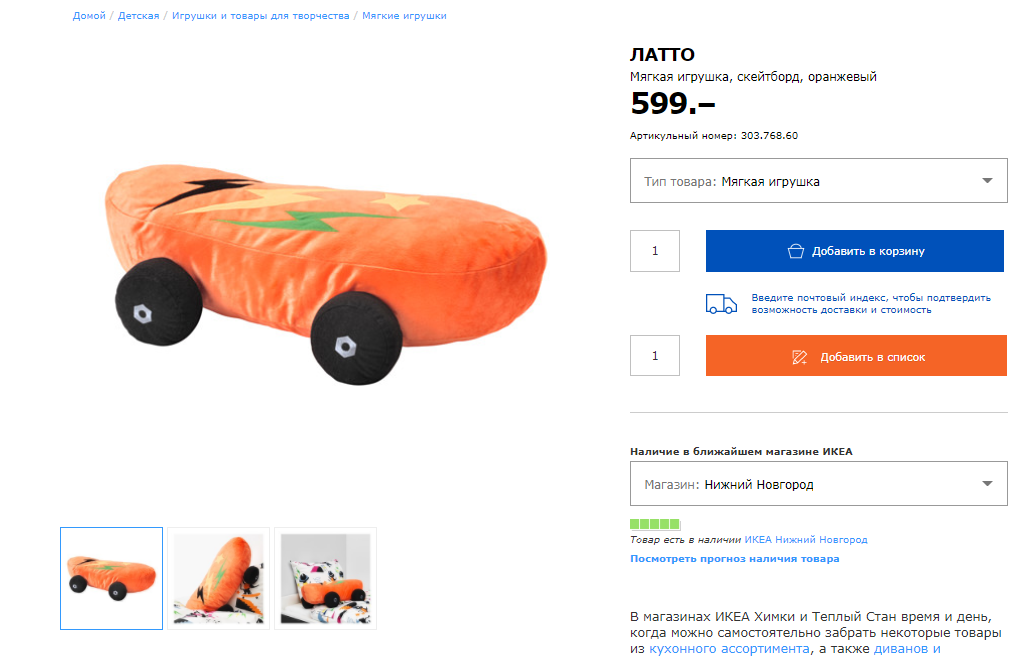This screenshot has height=658, width=1024.
Task: Go to the Домой breadcrumb
Action: [89, 16]
